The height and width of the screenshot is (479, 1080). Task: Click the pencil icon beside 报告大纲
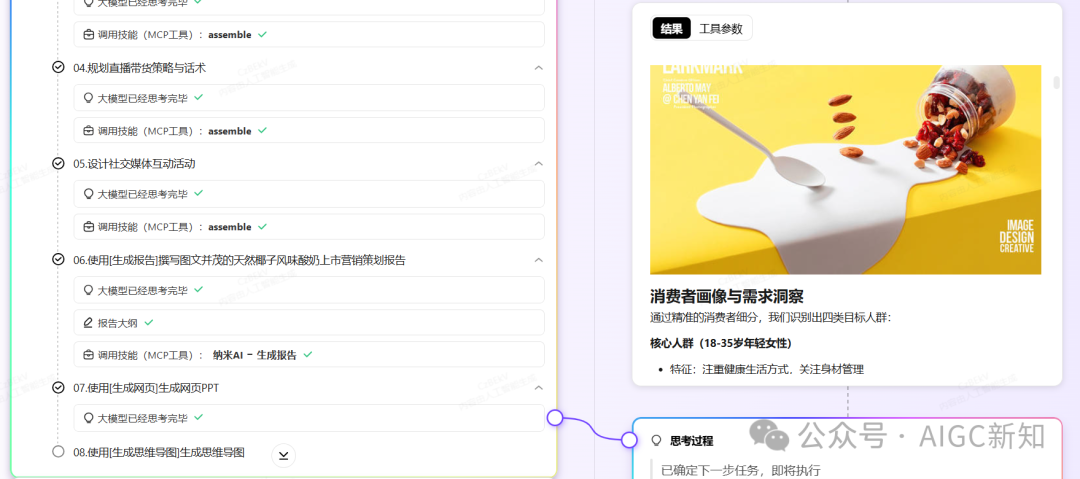(88, 323)
